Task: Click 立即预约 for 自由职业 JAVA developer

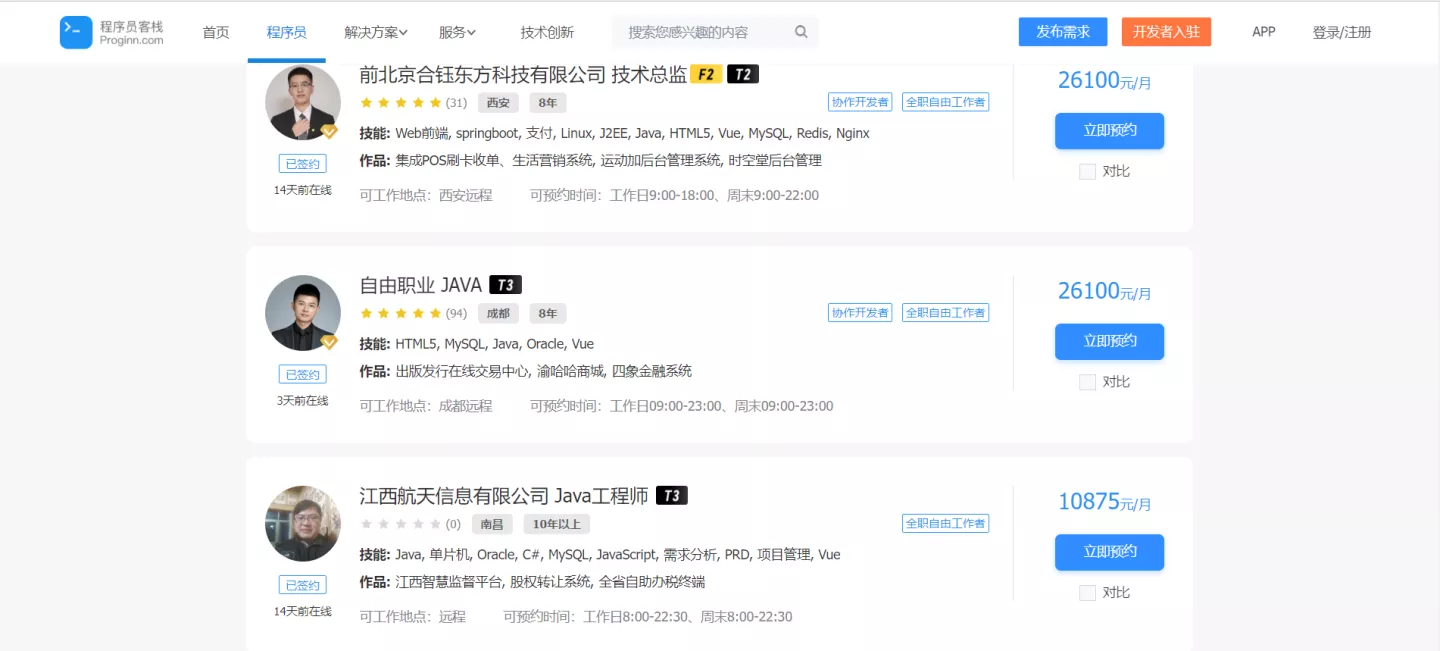Action: point(1110,342)
